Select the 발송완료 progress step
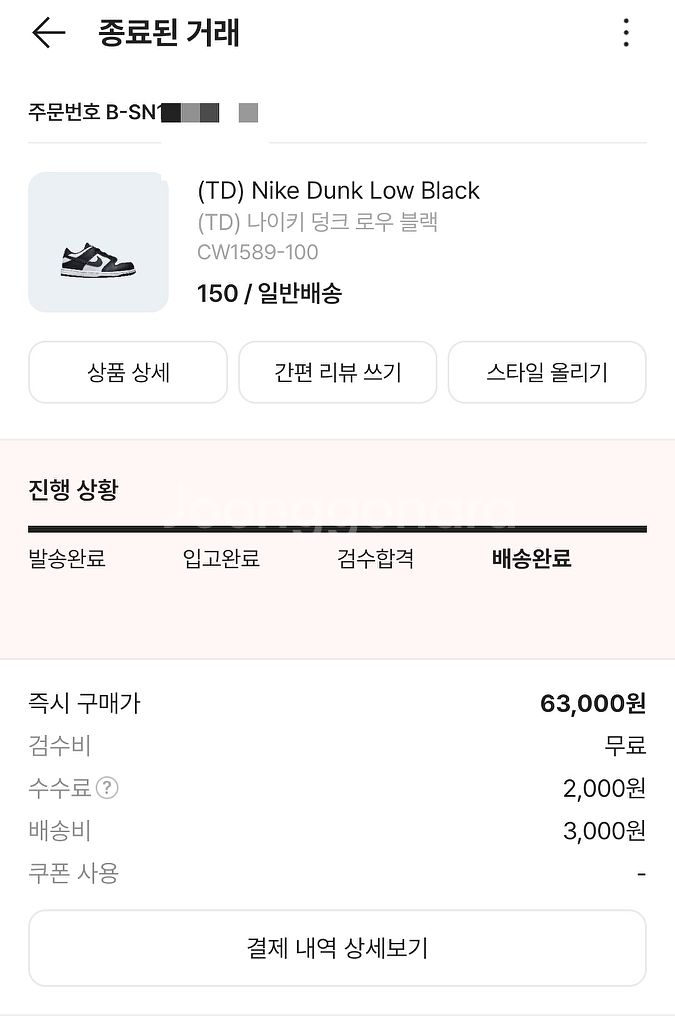675x1024 pixels. [67, 559]
